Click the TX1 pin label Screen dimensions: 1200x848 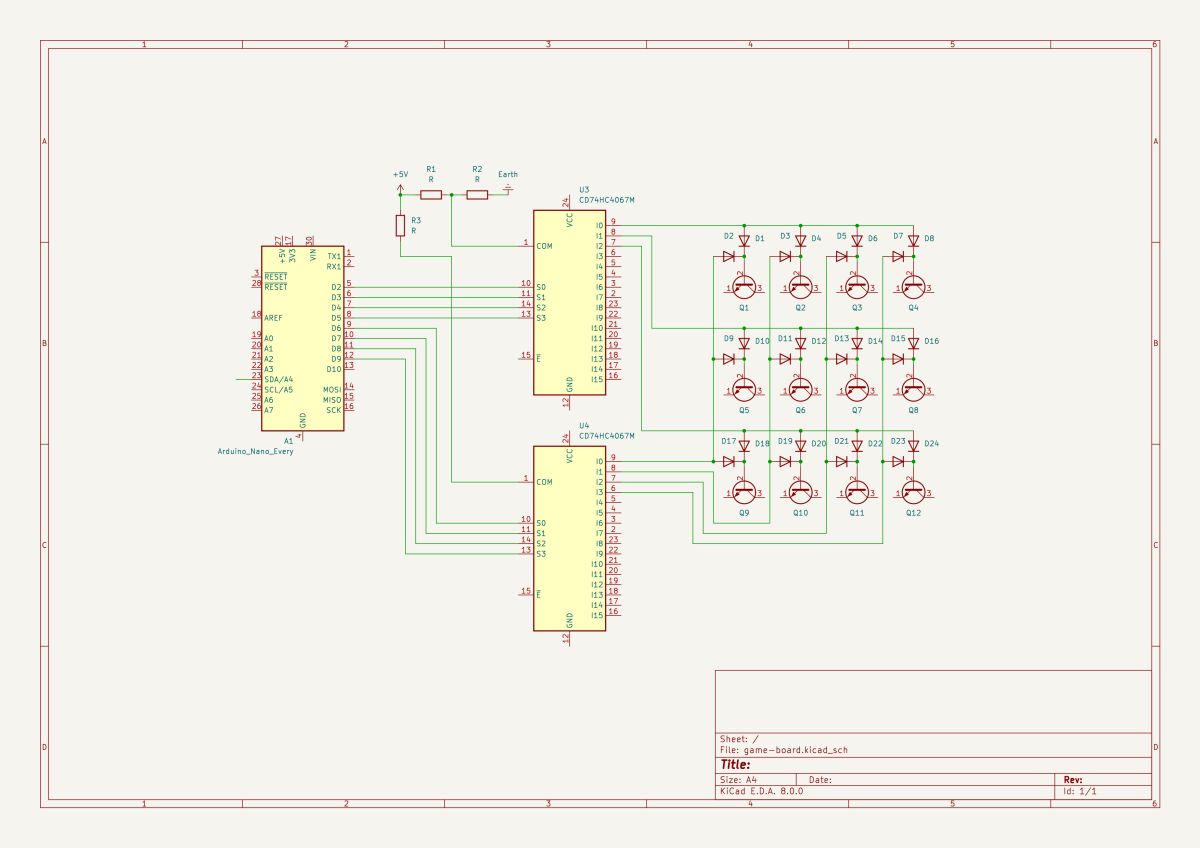[x=334, y=256]
